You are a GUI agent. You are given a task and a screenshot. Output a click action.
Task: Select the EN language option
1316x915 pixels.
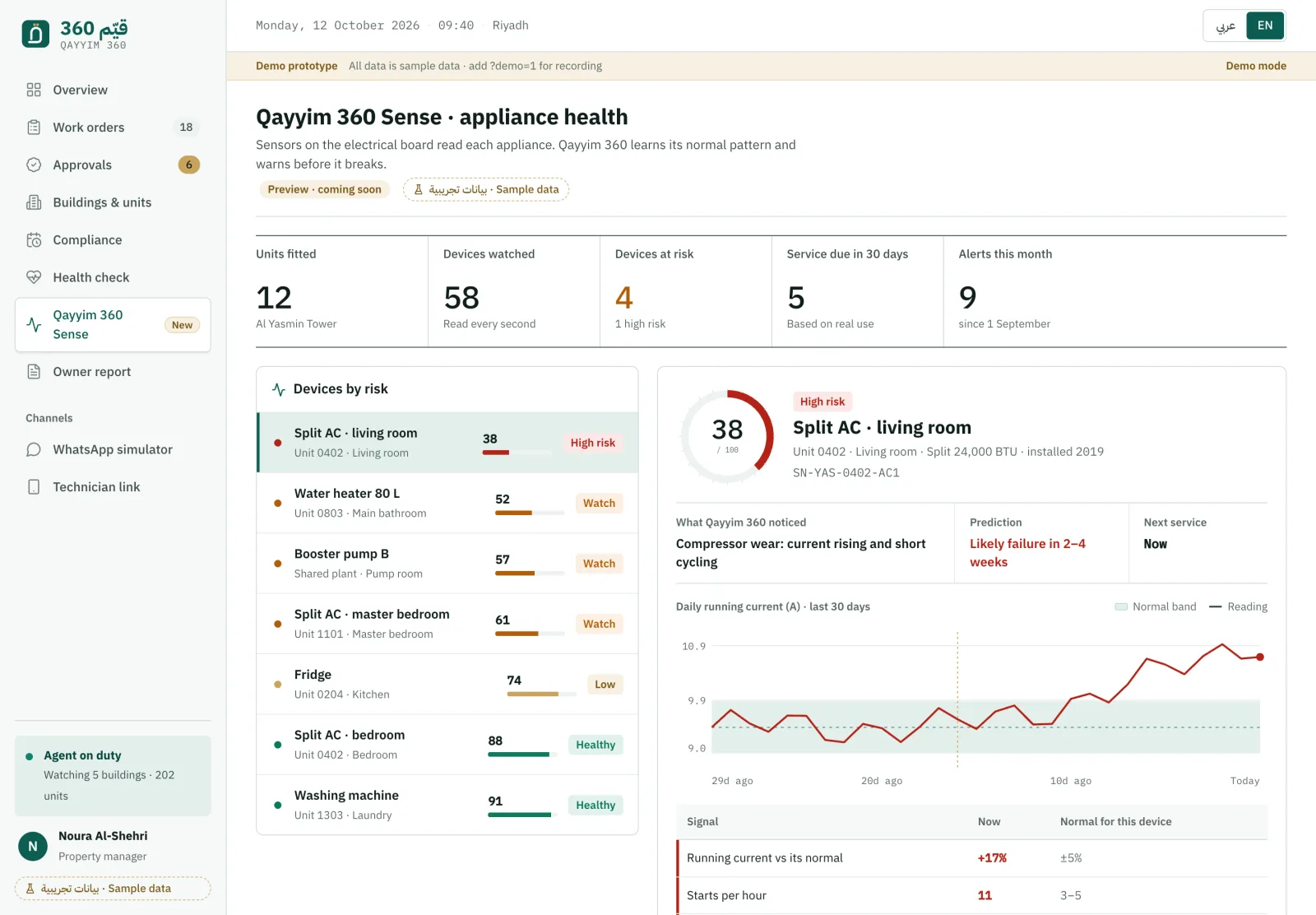tap(1265, 26)
